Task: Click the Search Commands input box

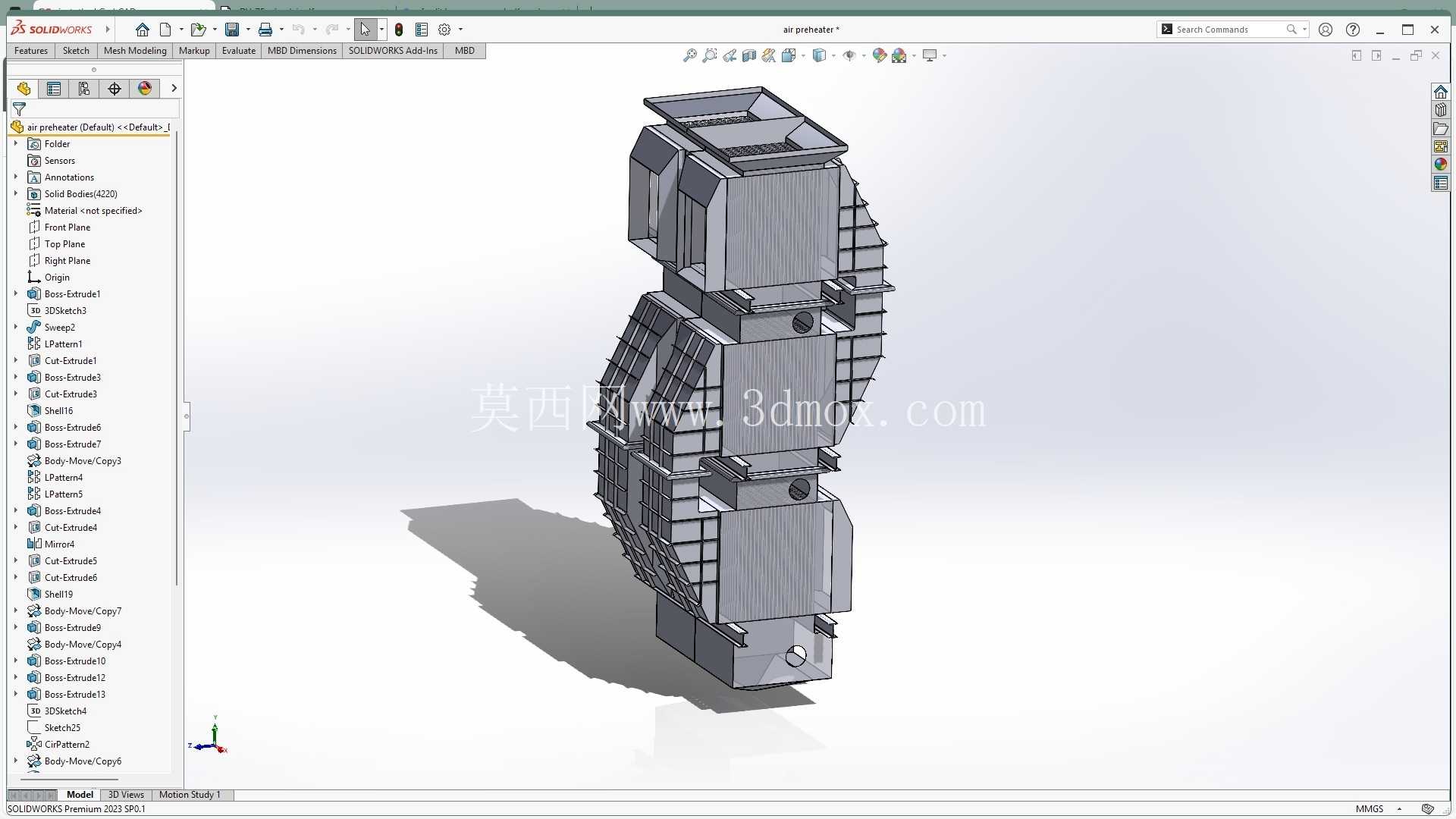Action: [1228, 30]
